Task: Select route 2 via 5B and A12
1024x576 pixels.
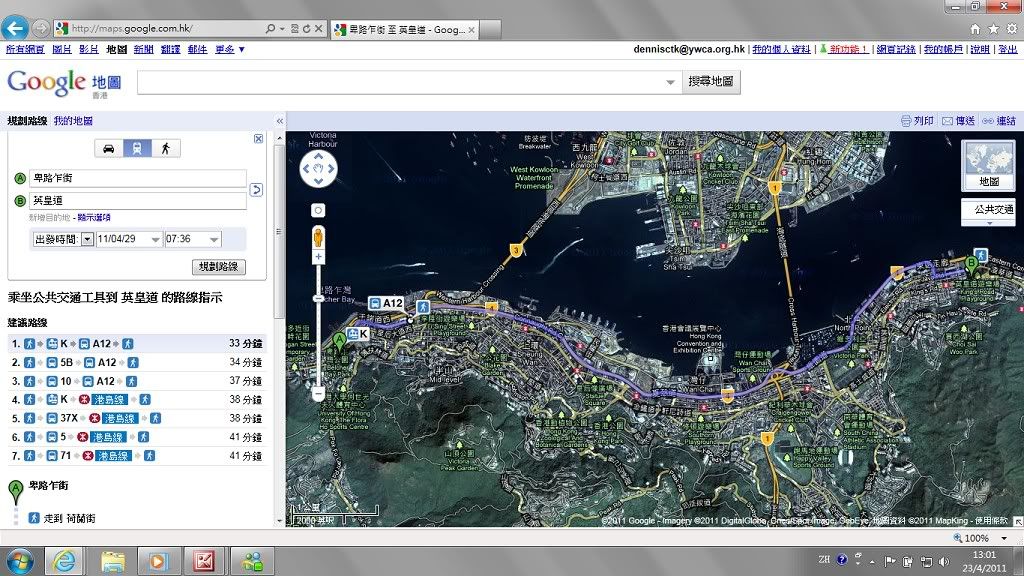Action: click(x=136, y=362)
